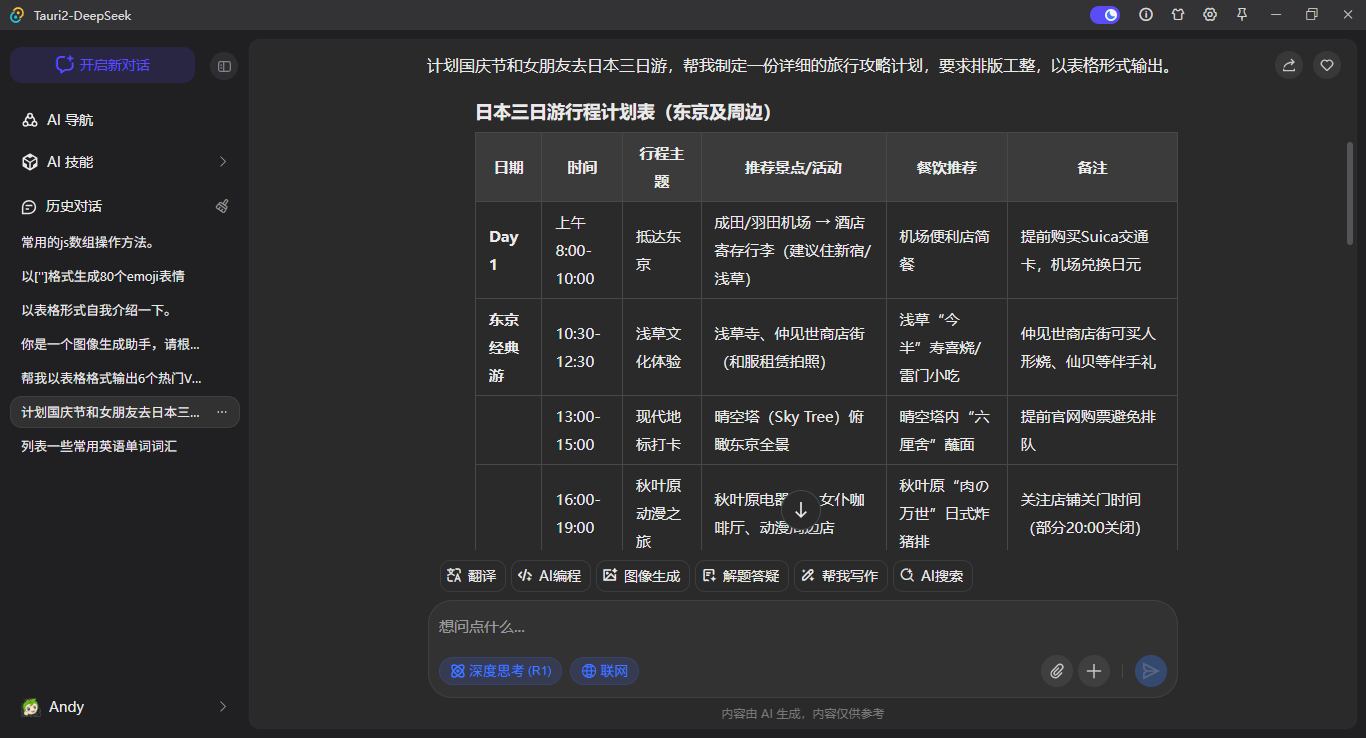
Task: Launch the 图像生成 image generation tool
Action: coord(642,575)
